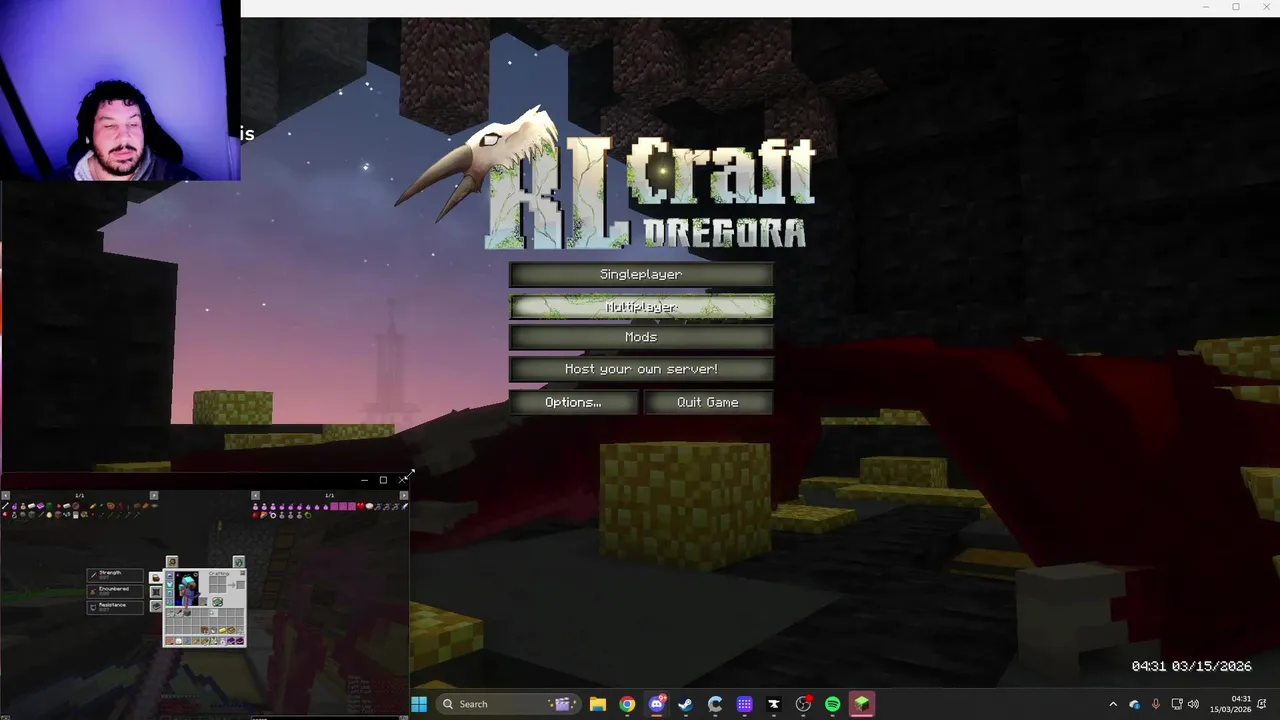Open the left tab above the inventory

pyautogui.click(x=172, y=563)
